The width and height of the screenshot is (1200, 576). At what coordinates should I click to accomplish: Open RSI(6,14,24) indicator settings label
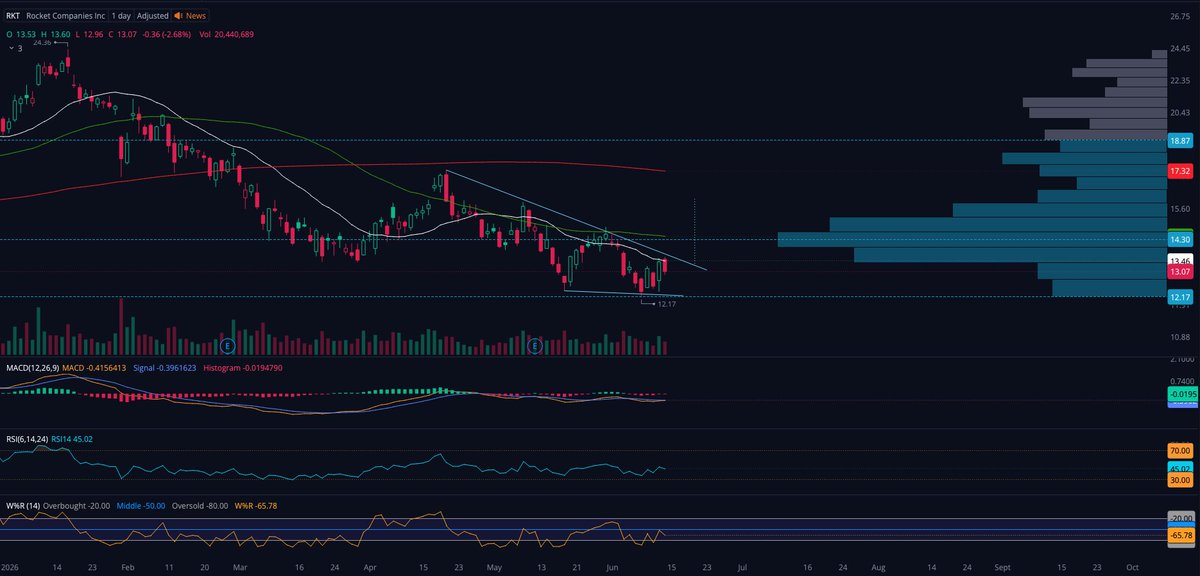click(25, 439)
